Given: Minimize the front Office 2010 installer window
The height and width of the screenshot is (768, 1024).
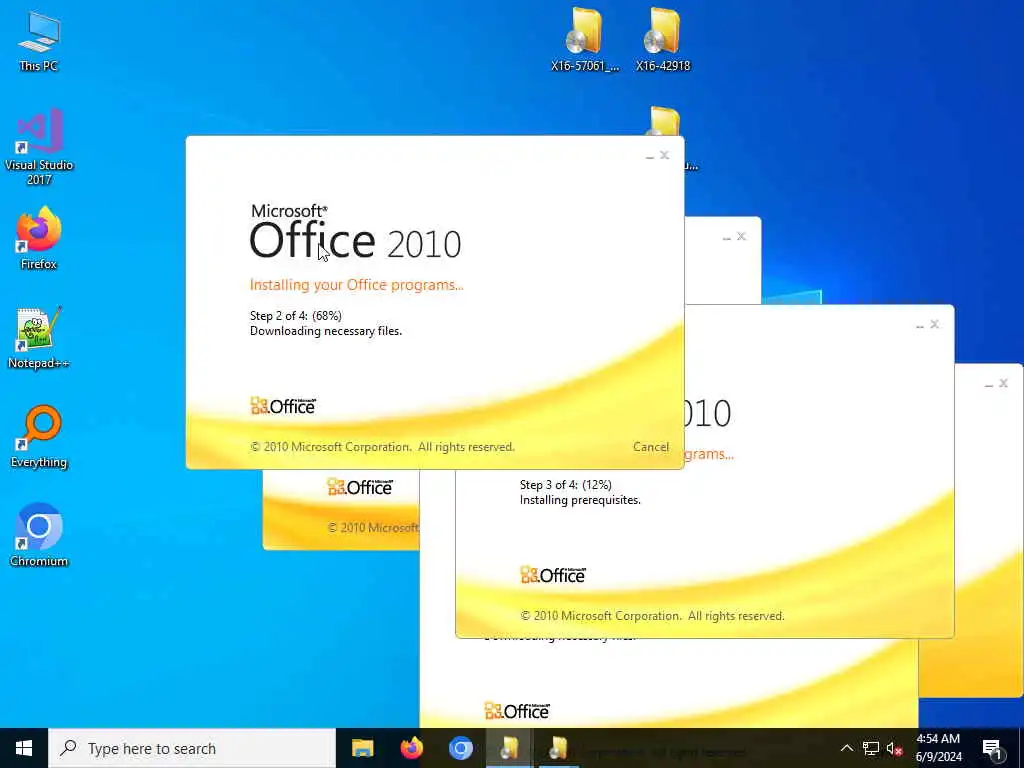Looking at the screenshot, I should click(649, 155).
